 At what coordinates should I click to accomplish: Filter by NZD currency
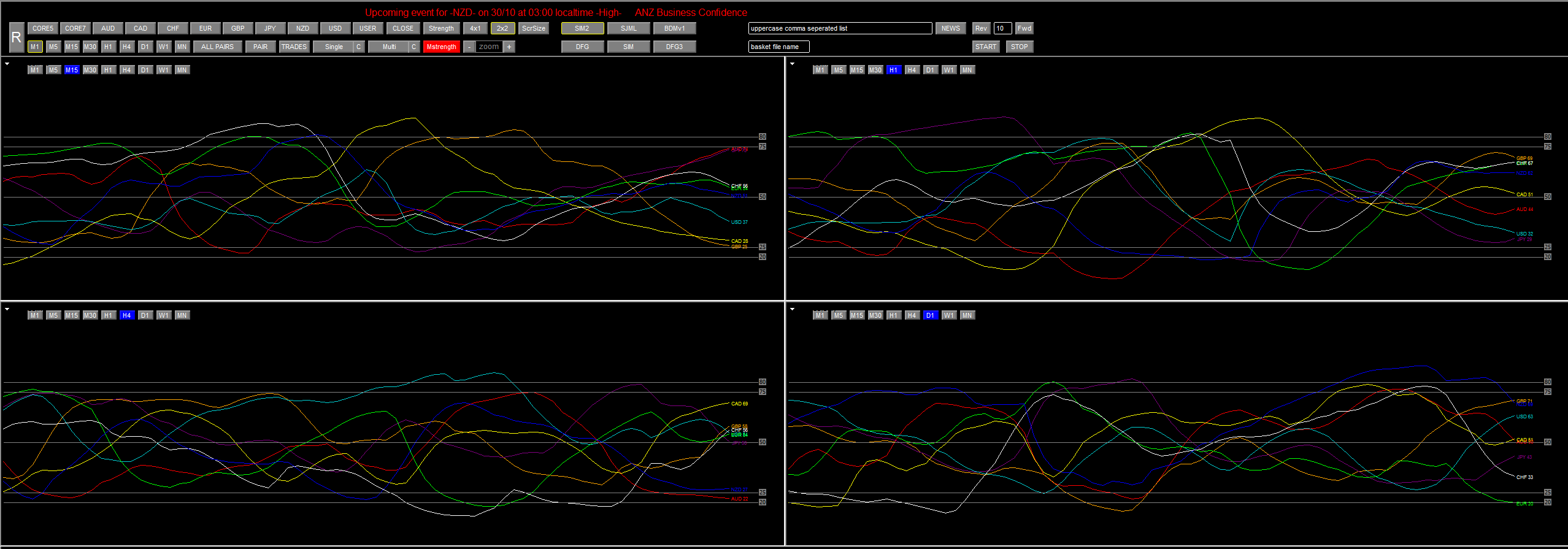click(x=303, y=28)
